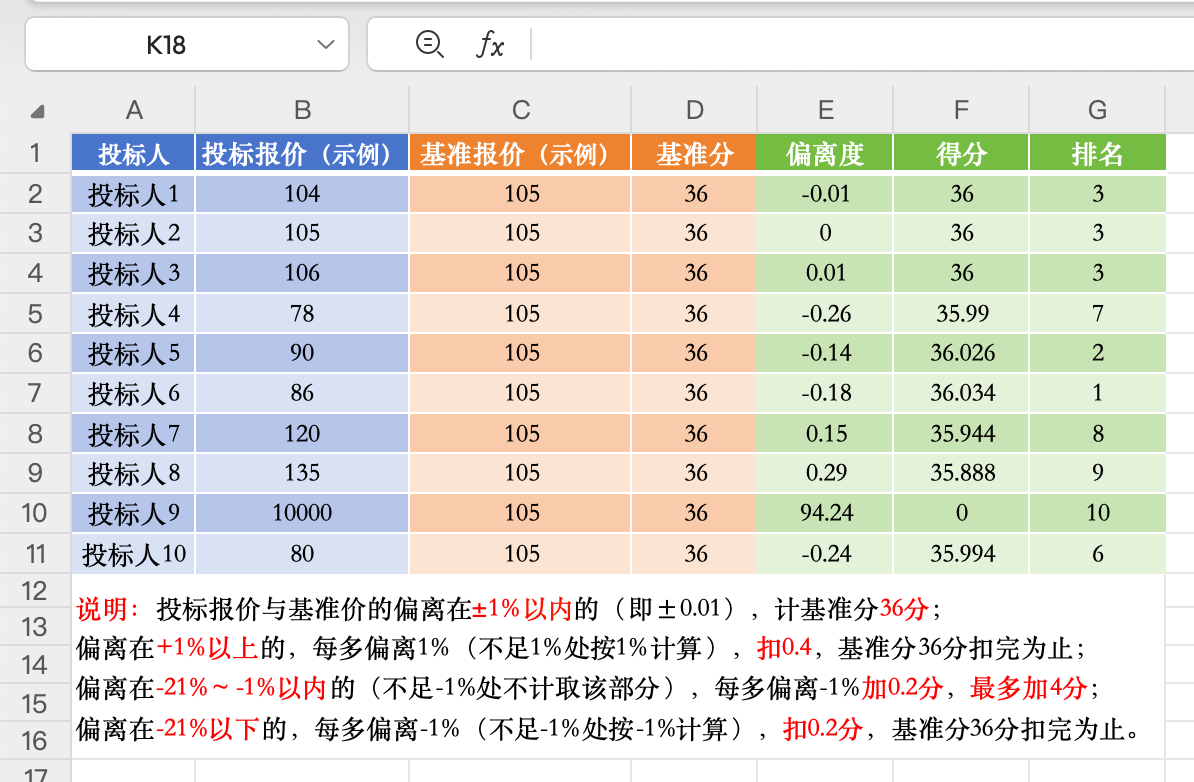Click the 基准报价（示例） header cell

(x=520, y=153)
